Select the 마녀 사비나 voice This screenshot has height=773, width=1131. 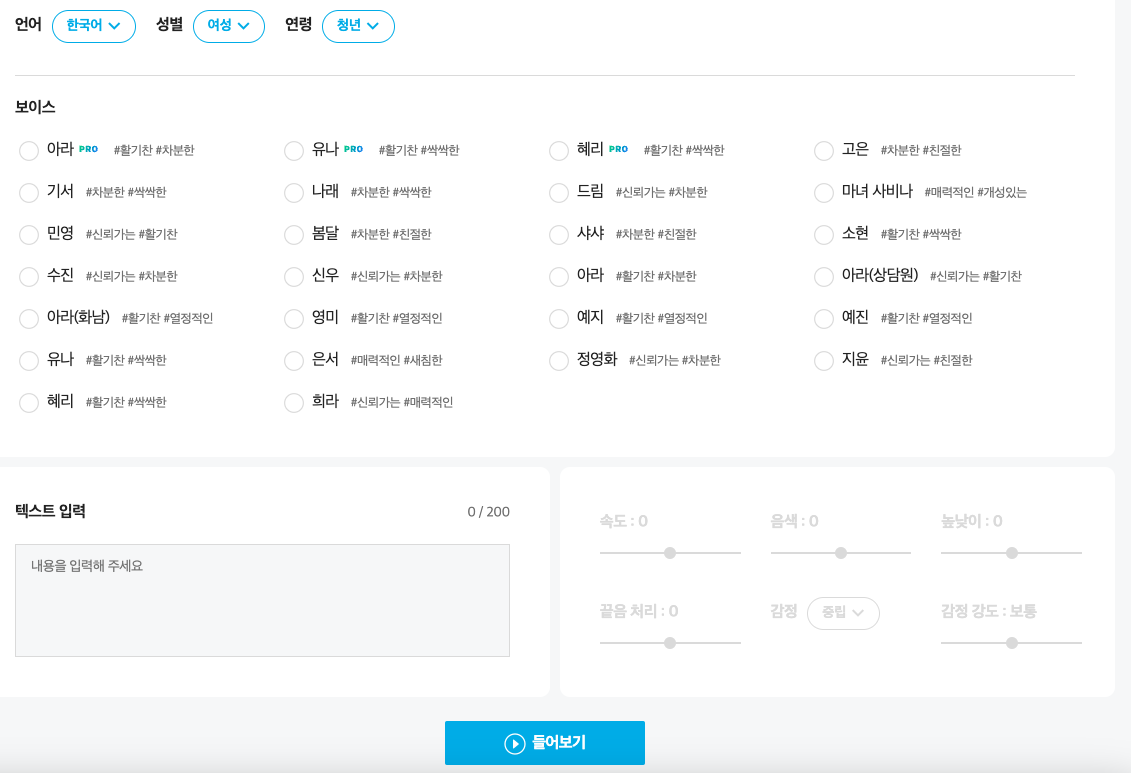tap(824, 193)
